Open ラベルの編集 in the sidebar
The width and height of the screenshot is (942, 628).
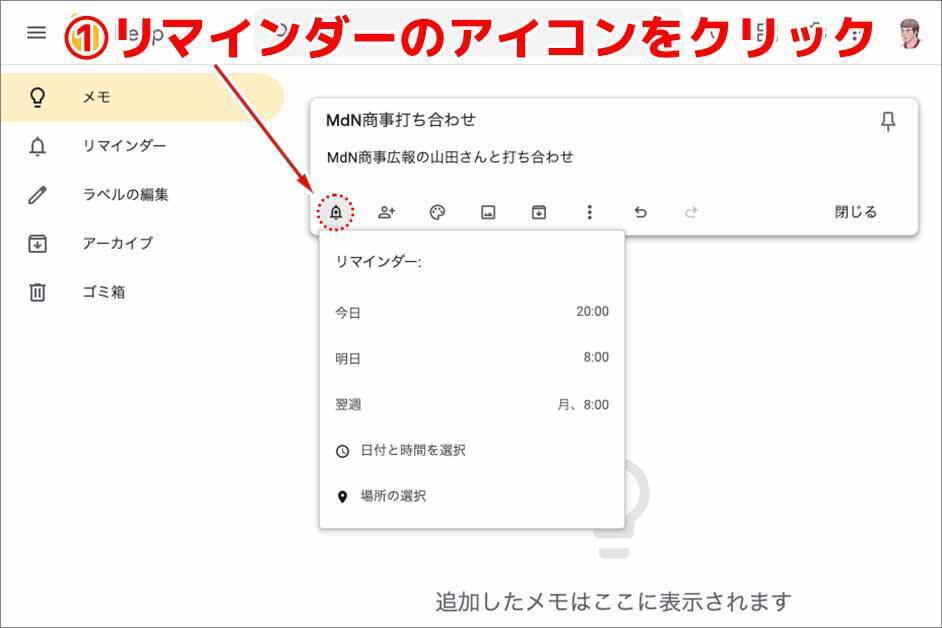point(125,195)
